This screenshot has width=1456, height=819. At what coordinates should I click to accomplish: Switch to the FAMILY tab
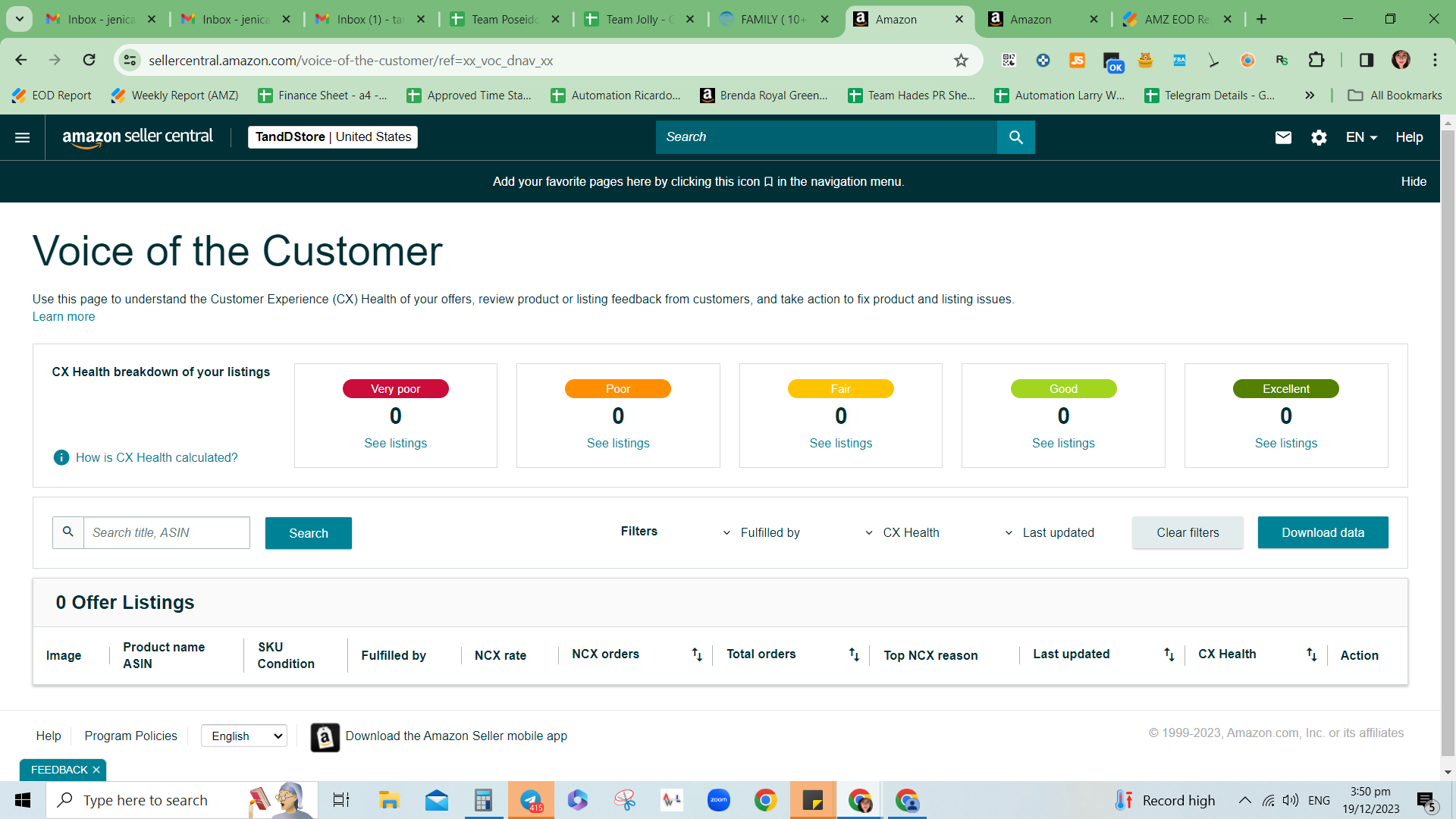[x=774, y=19]
